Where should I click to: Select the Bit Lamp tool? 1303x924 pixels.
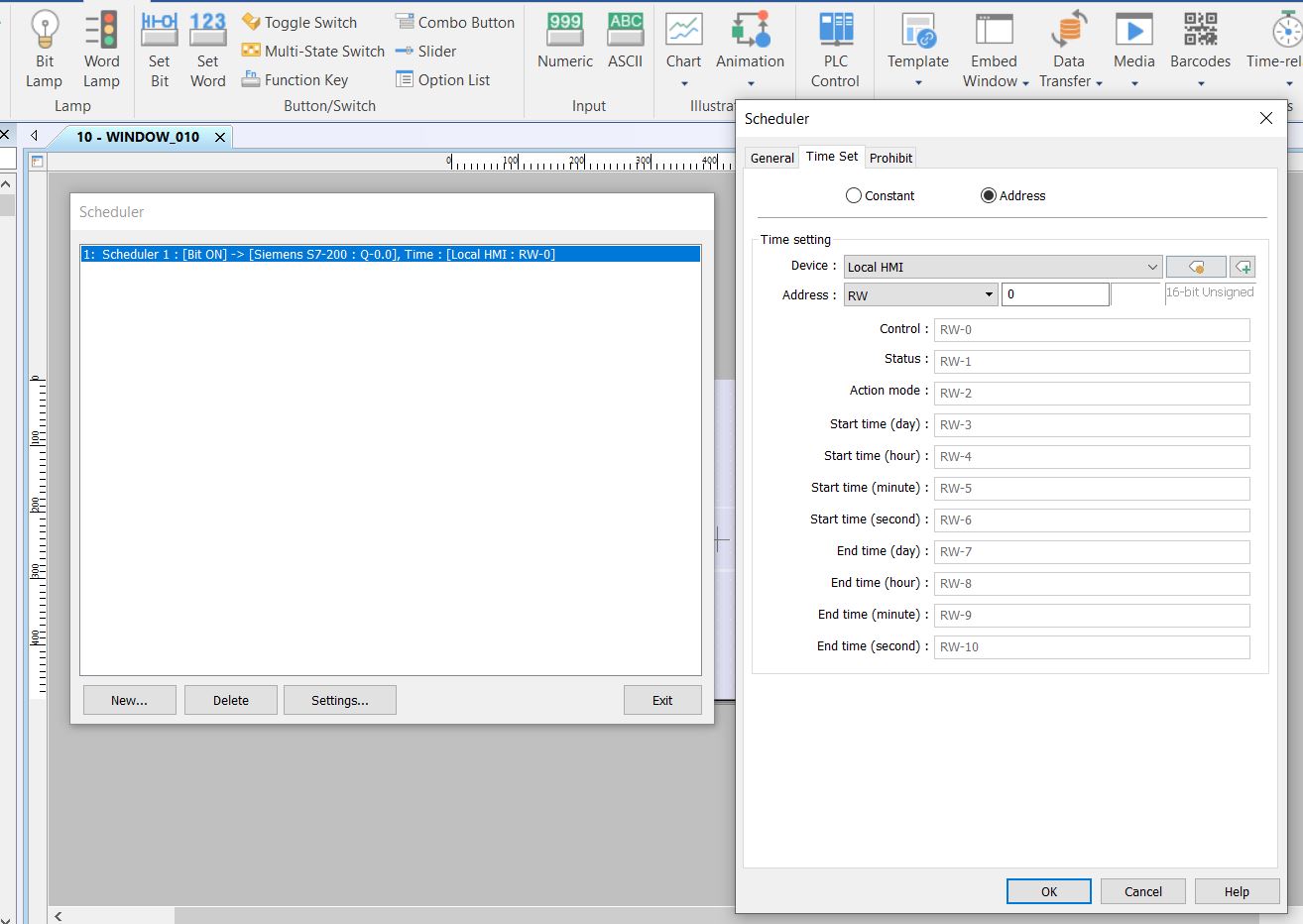(44, 50)
